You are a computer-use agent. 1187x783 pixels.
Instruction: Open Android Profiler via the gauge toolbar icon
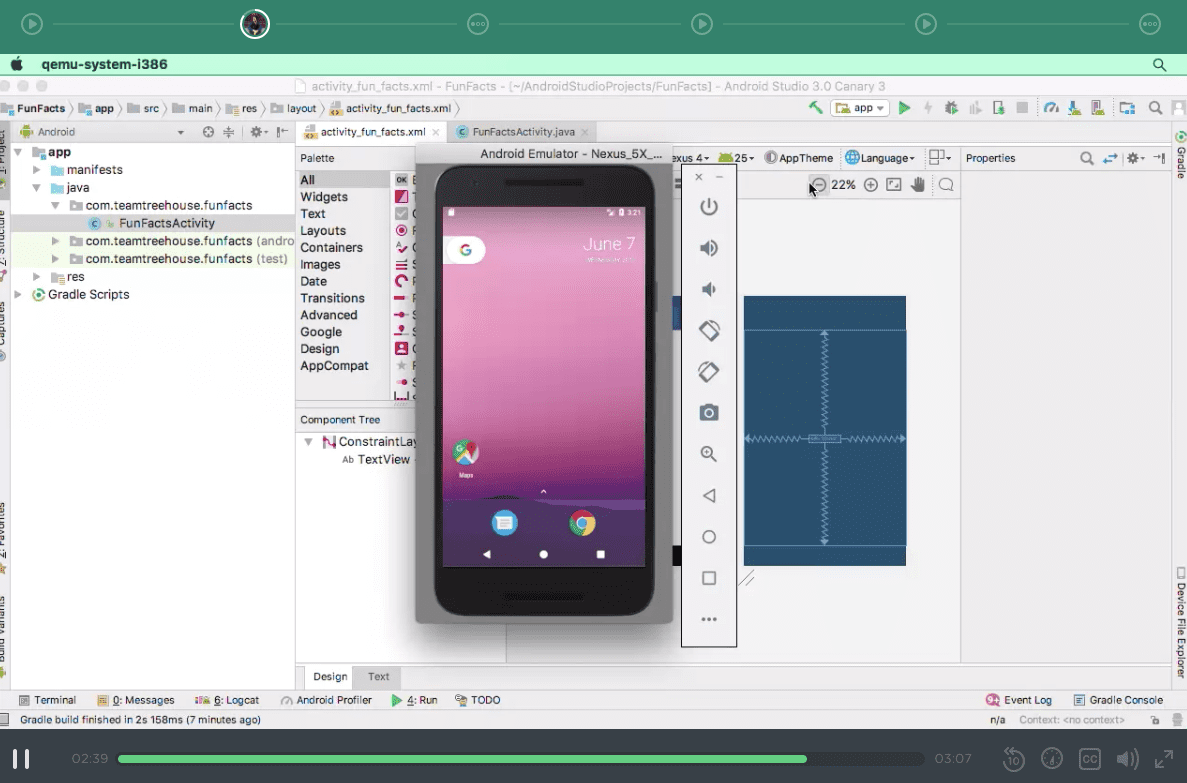click(1052, 107)
